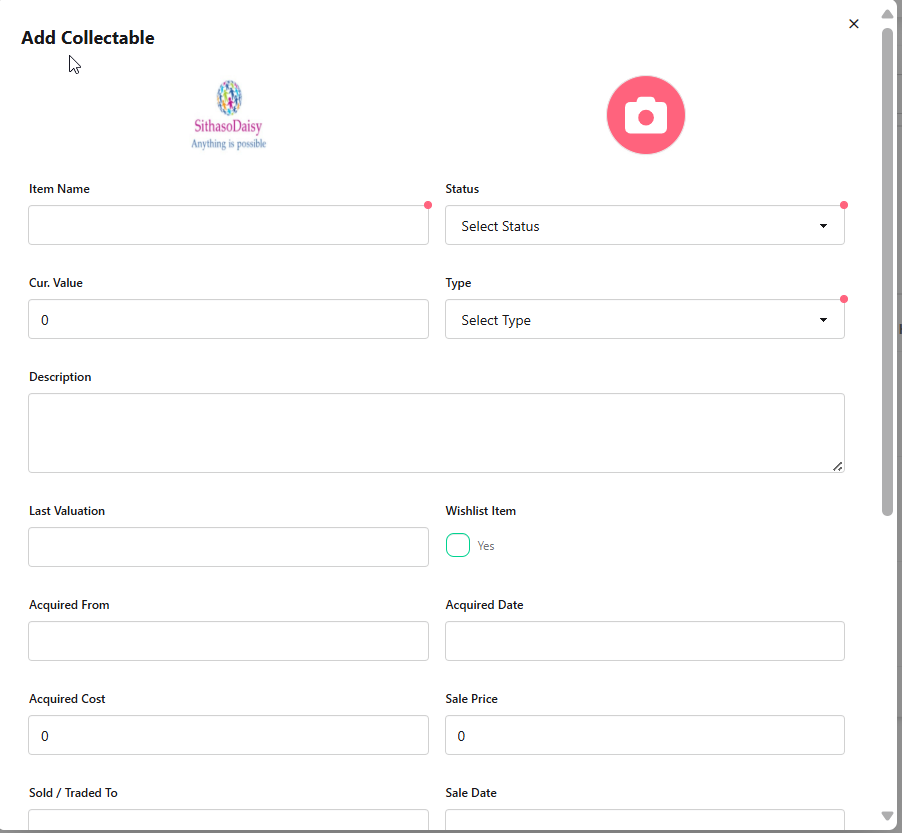Select the Last Valuation field
The width and height of the screenshot is (902, 833).
coord(228,547)
